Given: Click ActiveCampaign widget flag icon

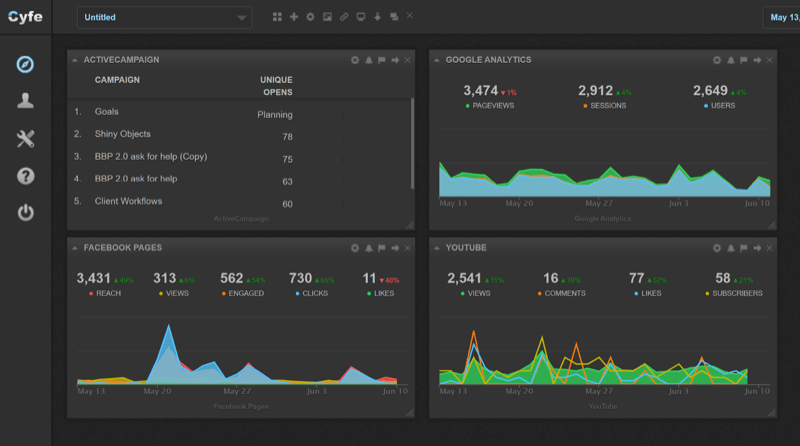Looking at the screenshot, I should point(382,60).
